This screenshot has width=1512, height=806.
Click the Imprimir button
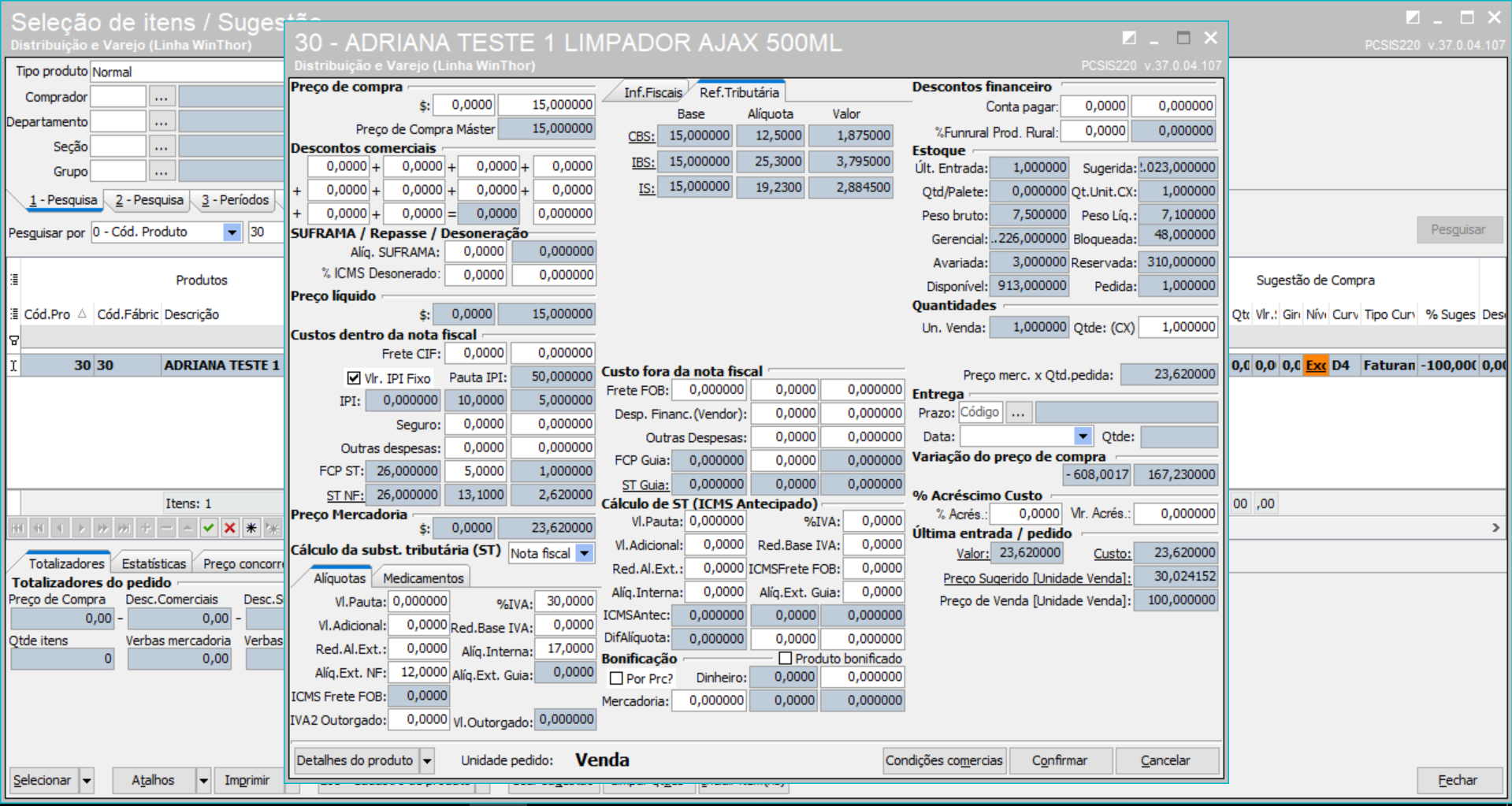(247, 780)
